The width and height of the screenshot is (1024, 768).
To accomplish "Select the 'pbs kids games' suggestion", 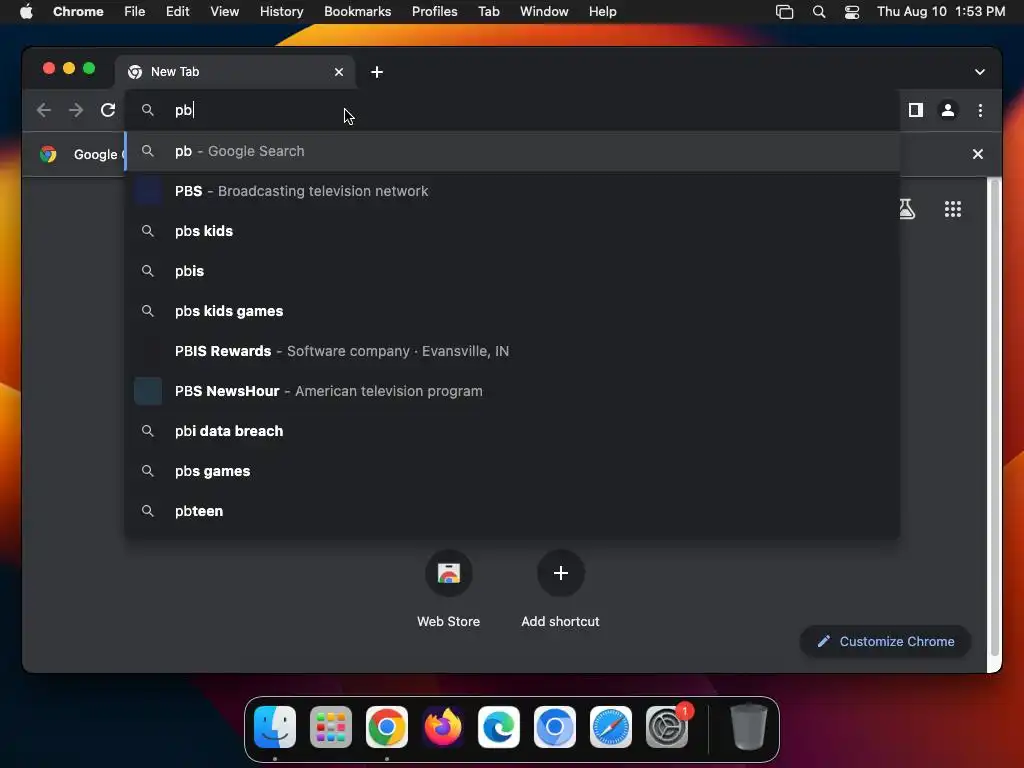I will coord(512,311).
